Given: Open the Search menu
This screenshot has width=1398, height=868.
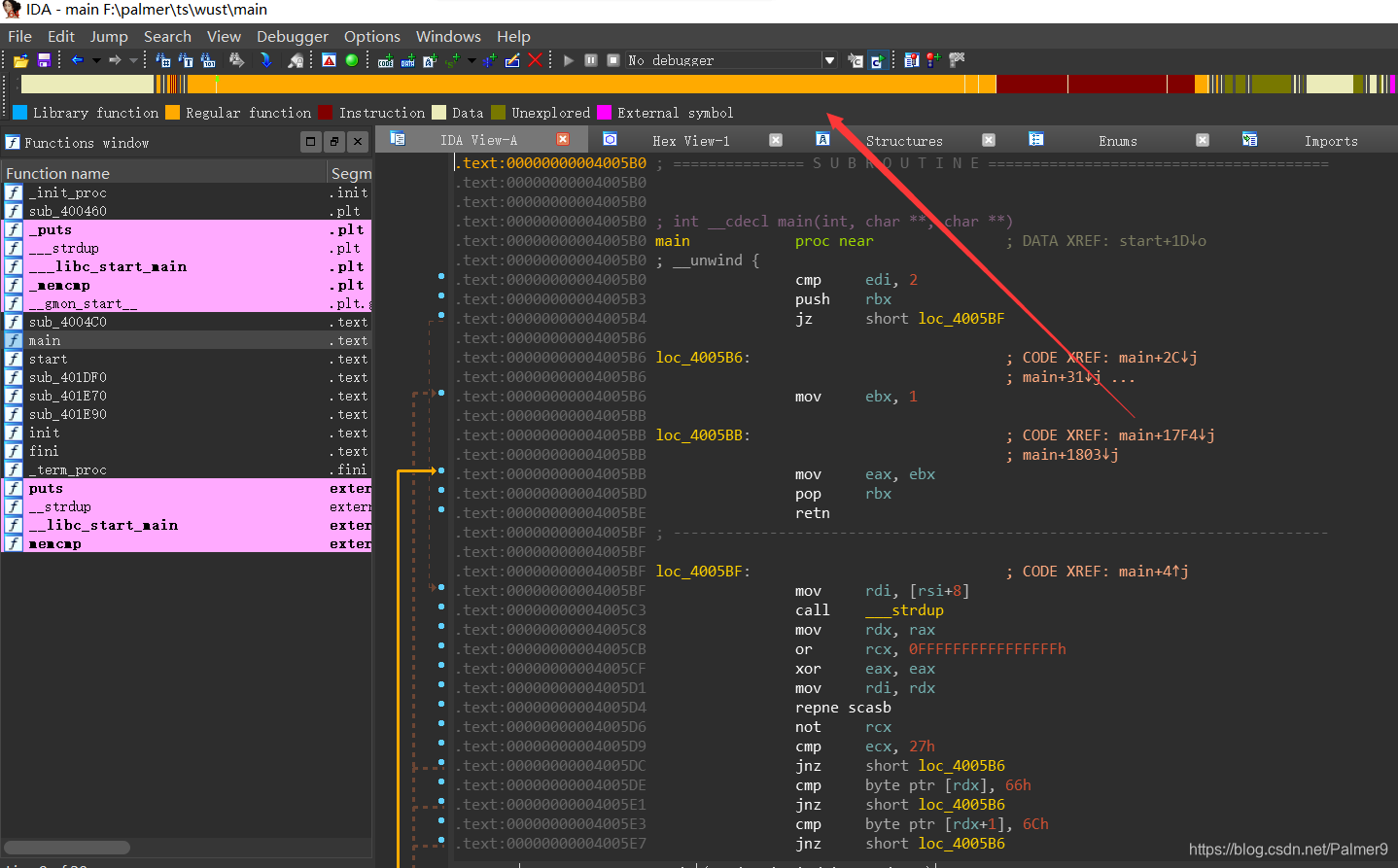Looking at the screenshot, I should click(167, 36).
